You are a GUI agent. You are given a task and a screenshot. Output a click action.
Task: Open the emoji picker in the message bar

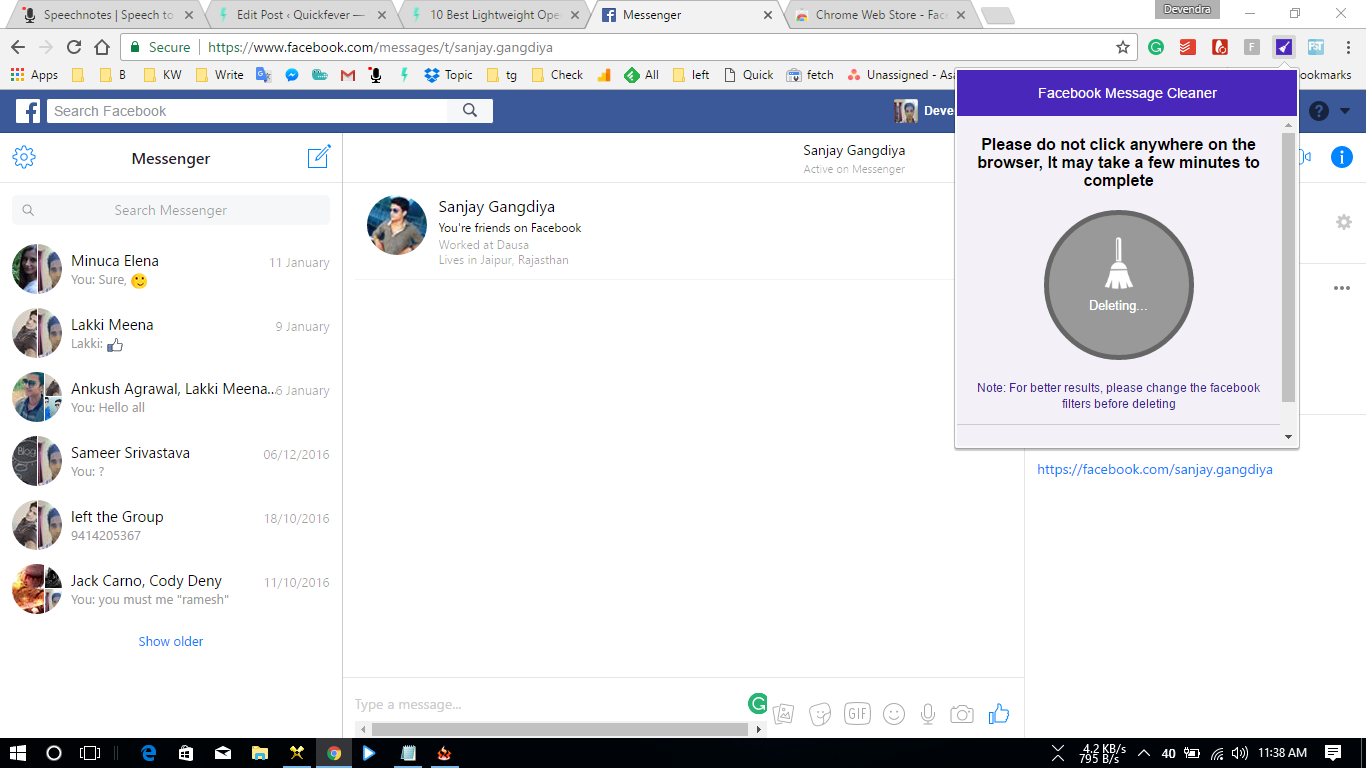pyautogui.click(x=894, y=713)
